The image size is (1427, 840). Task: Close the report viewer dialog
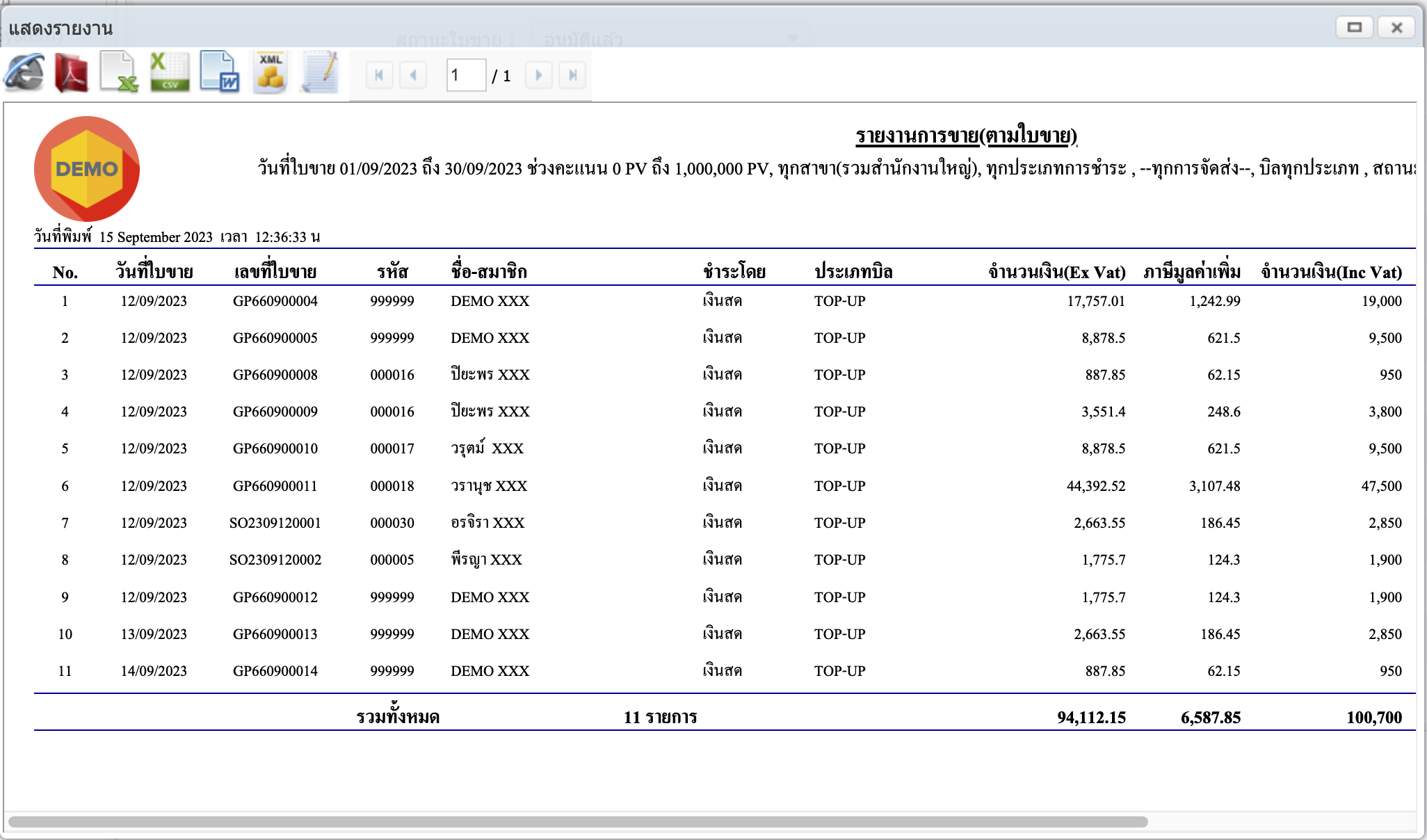[1396, 28]
